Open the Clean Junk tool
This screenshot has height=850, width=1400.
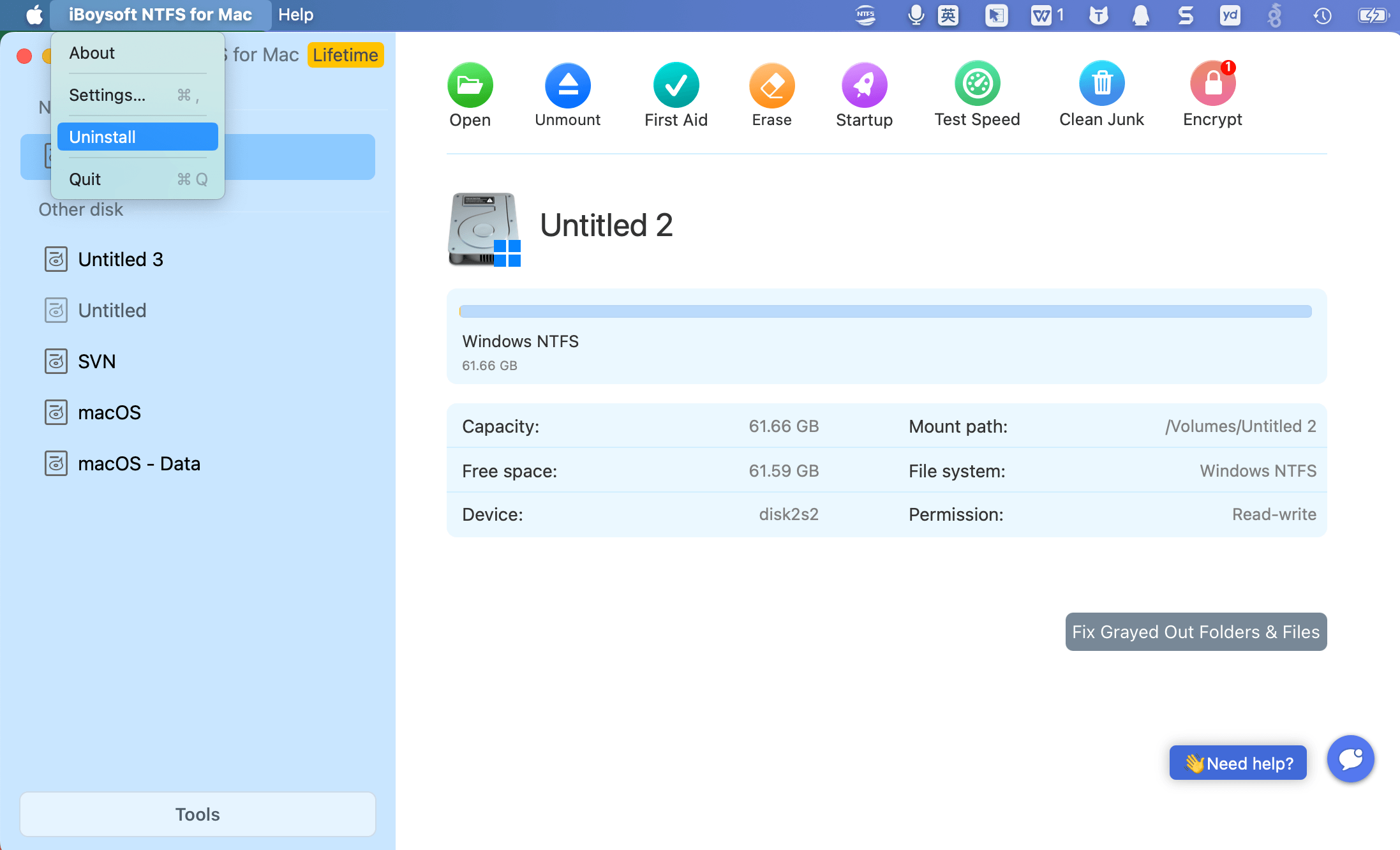point(1101,83)
